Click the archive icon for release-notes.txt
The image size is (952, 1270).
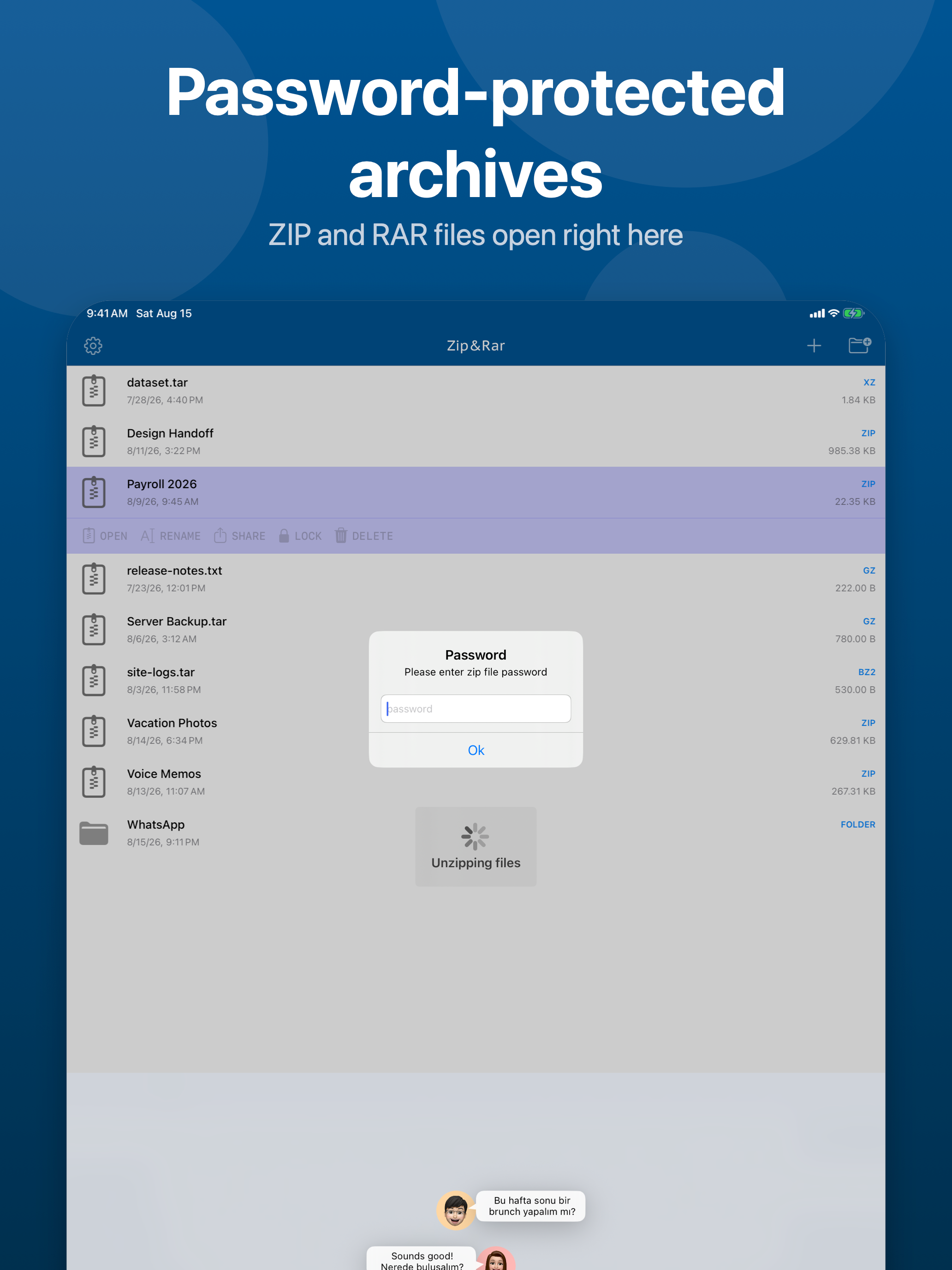[x=94, y=579]
